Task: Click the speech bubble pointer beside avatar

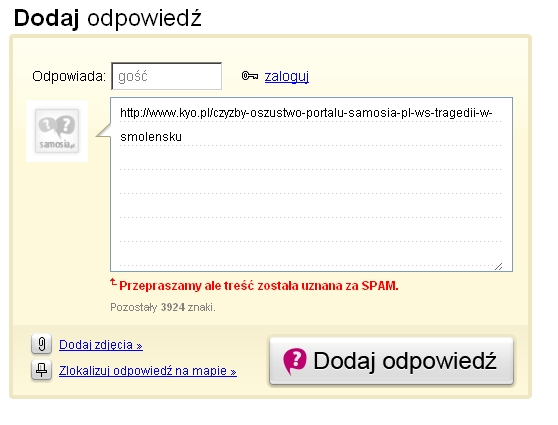Action: [x=104, y=131]
